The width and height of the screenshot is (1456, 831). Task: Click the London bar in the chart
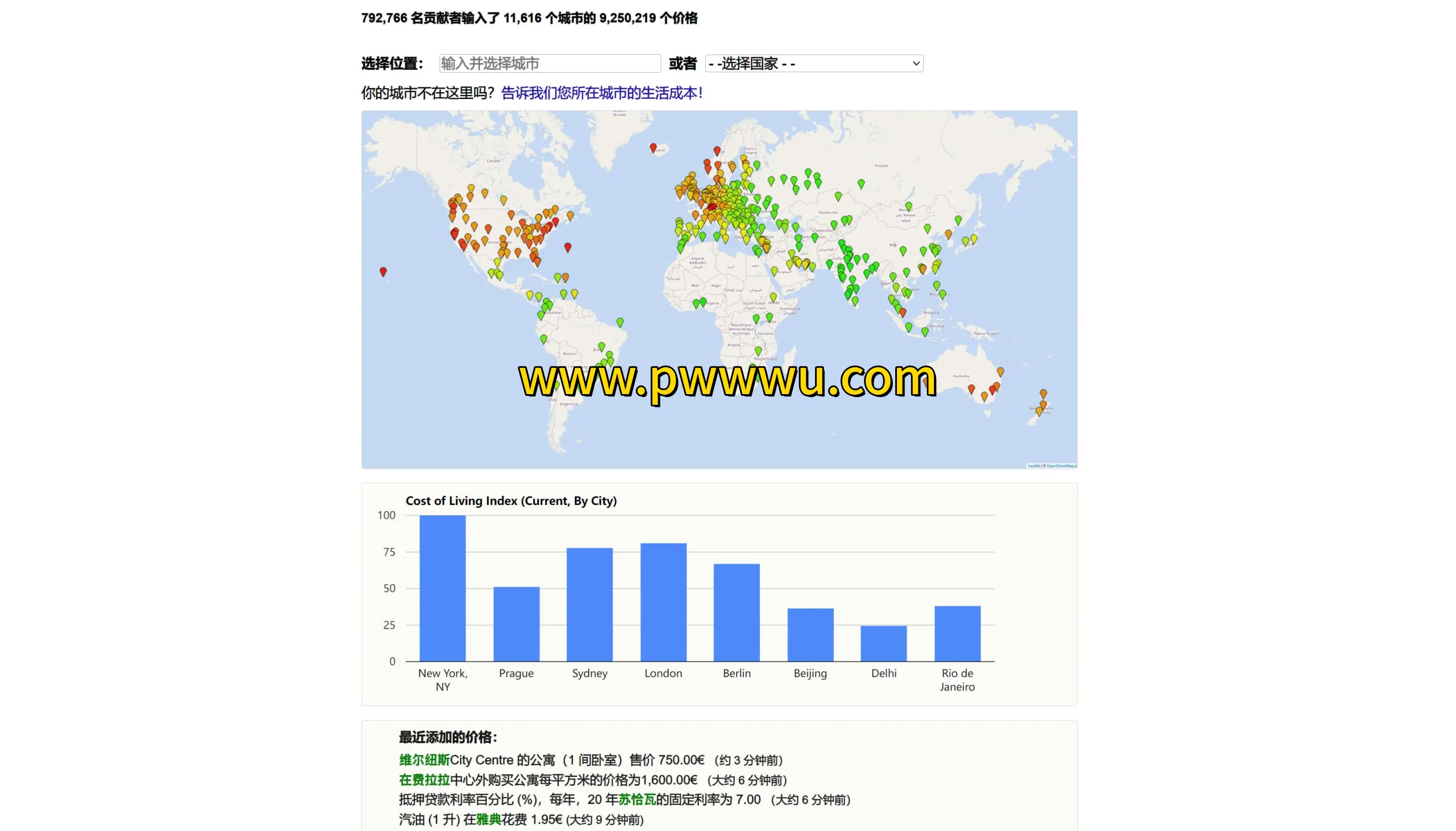[663, 602]
